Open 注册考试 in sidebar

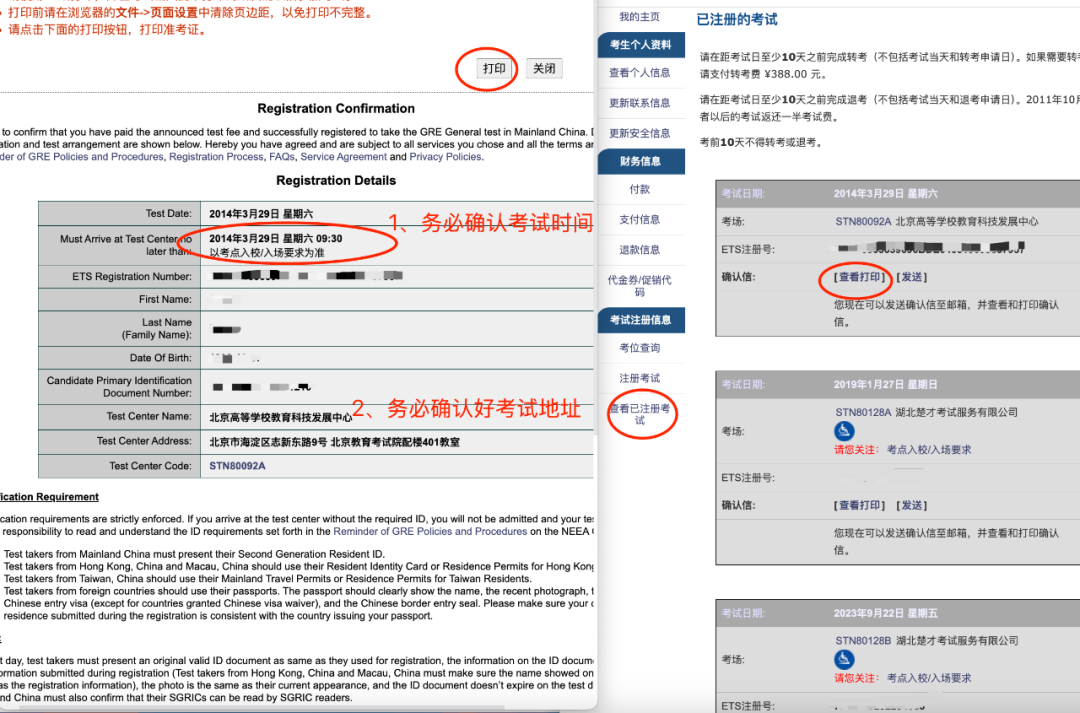point(639,378)
